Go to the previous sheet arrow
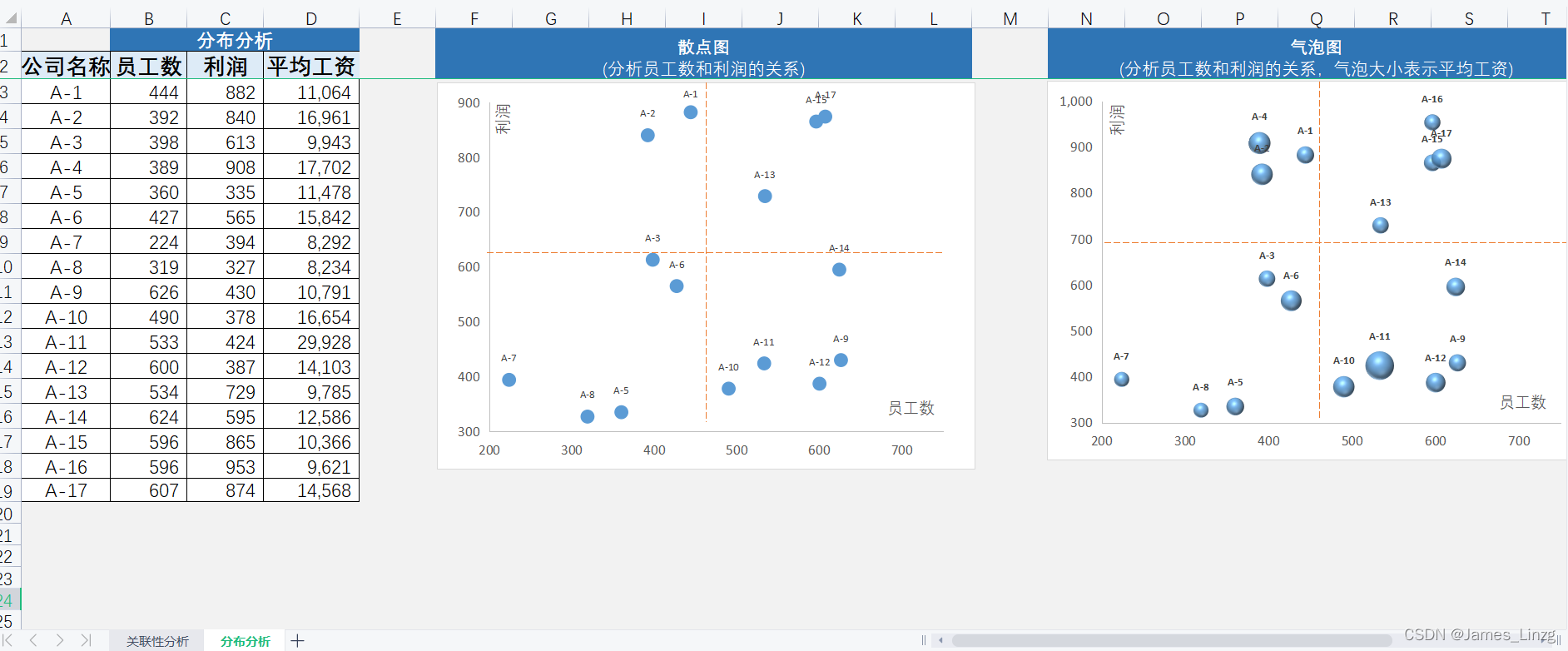 point(33,640)
